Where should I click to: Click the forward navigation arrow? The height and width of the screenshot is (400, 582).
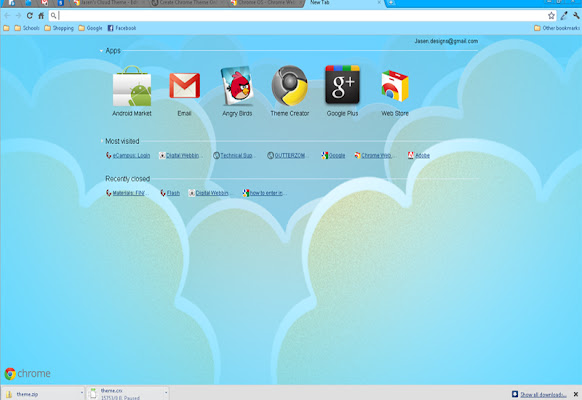click(x=18, y=16)
